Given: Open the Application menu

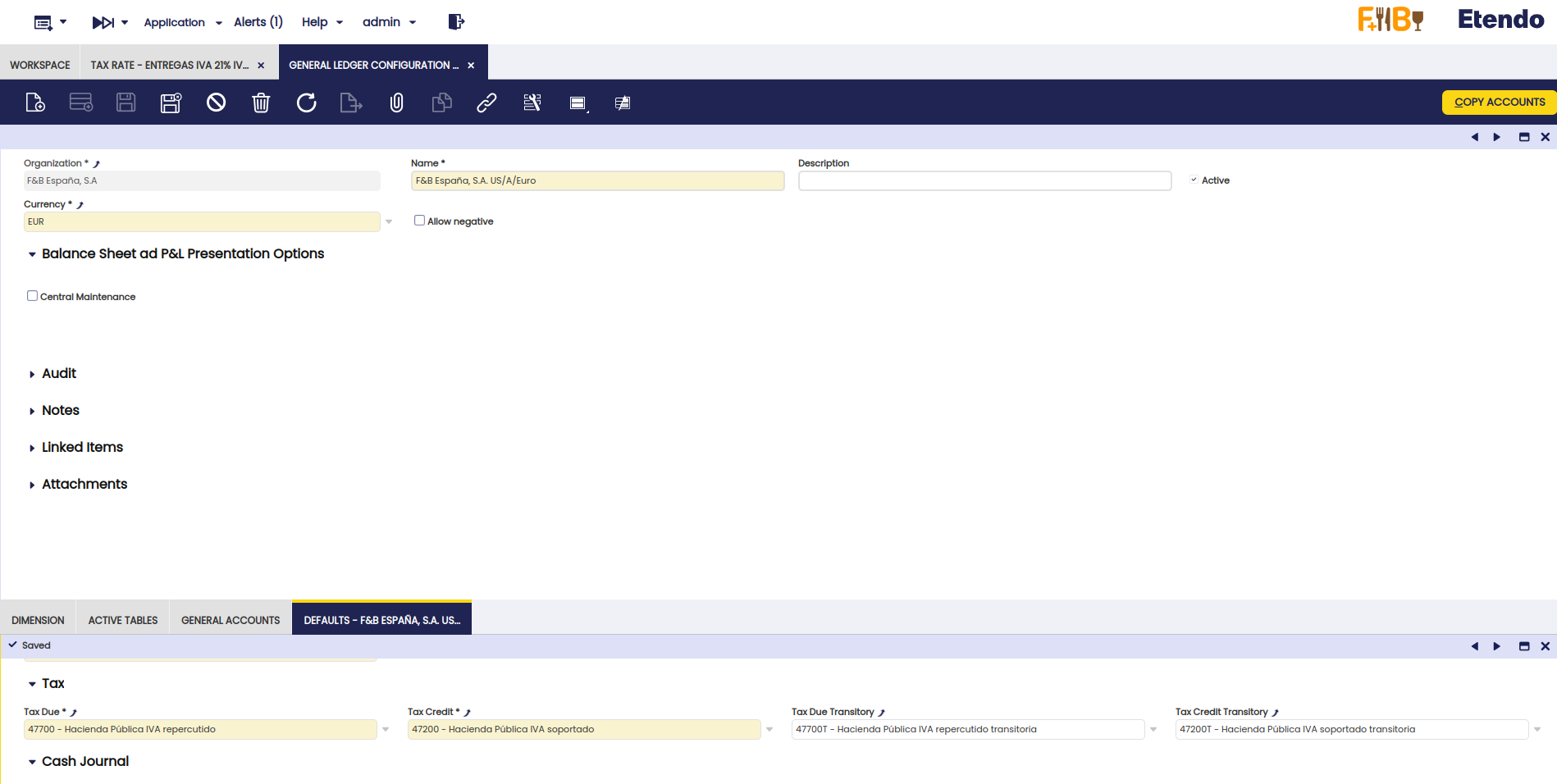Looking at the screenshot, I should (183, 22).
